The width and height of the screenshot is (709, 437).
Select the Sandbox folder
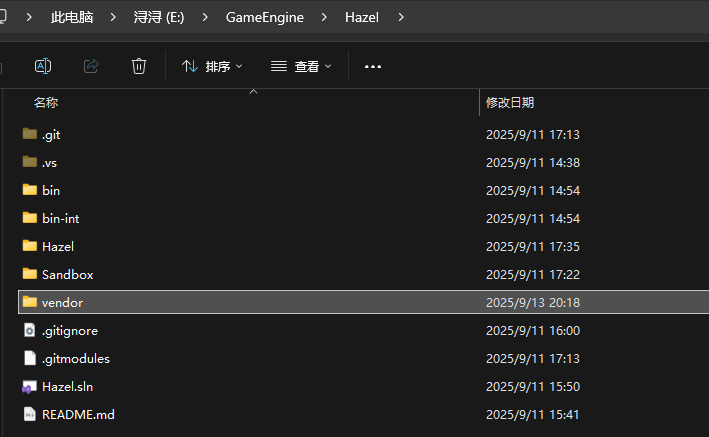67,274
